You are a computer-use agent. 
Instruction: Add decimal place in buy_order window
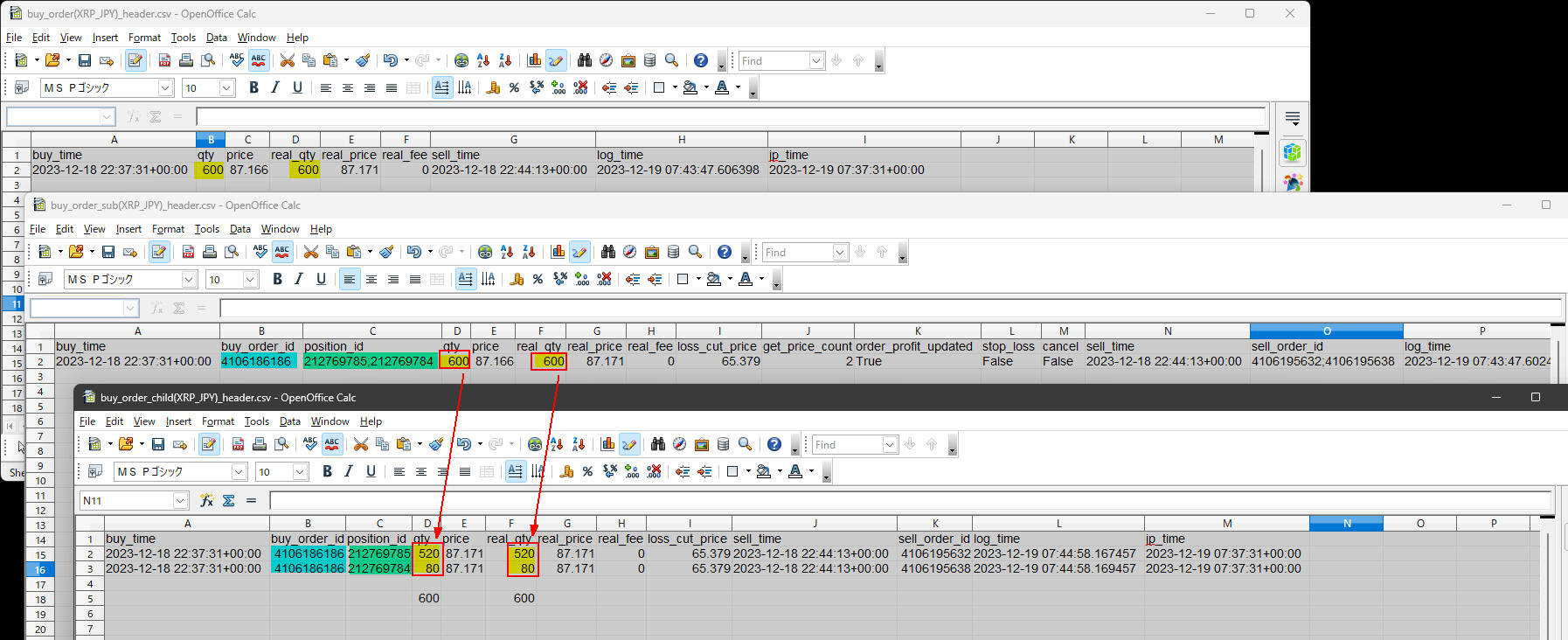point(559,87)
